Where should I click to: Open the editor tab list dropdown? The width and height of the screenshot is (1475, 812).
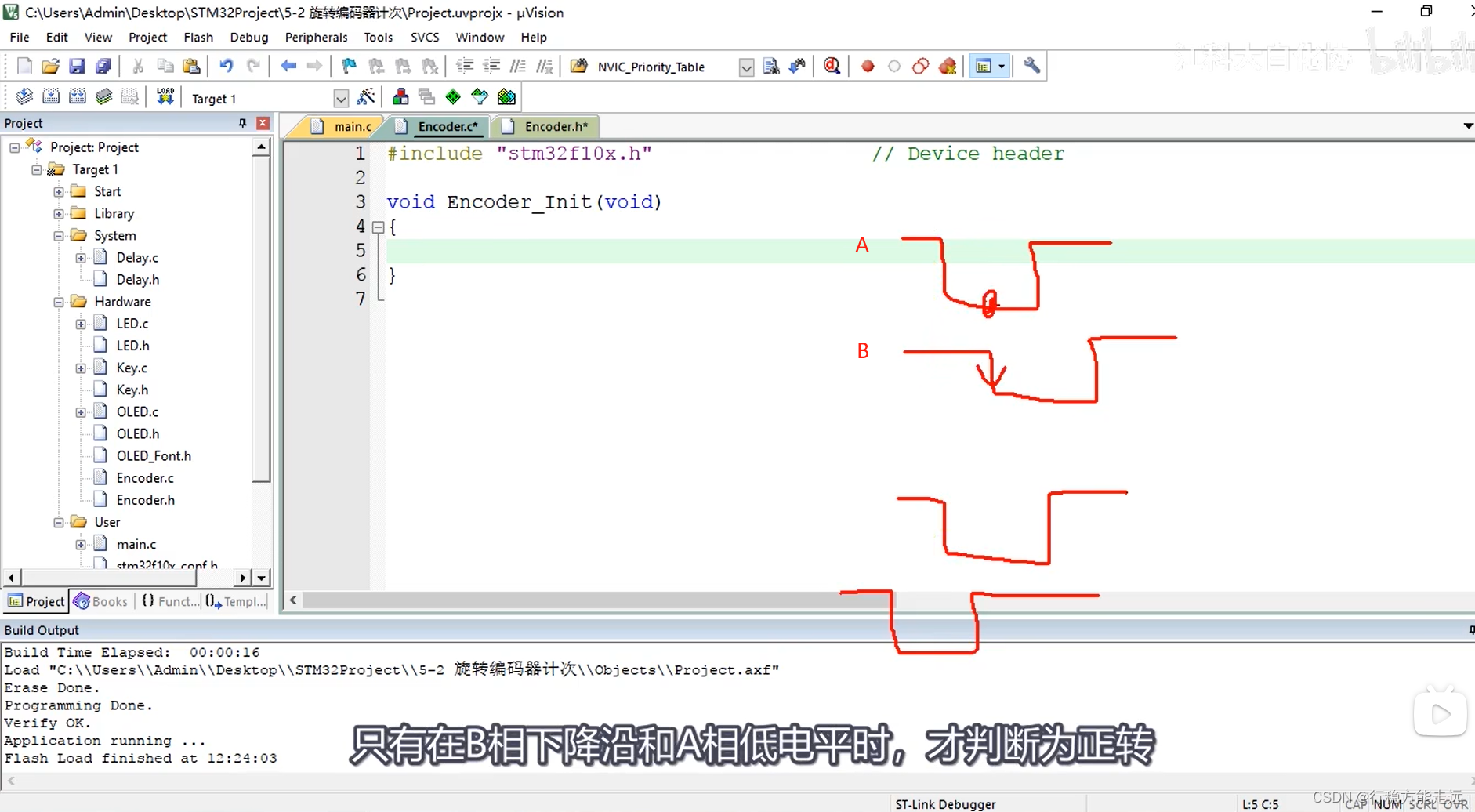(x=1468, y=126)
